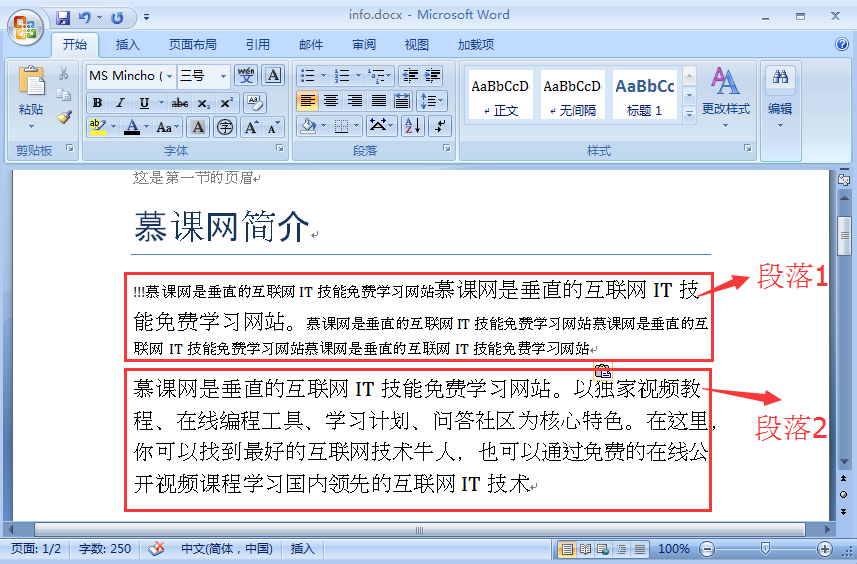The width and height of the screenshot is (857, 564).
Task: Apply superscript formatting
Action: point(226,103)
